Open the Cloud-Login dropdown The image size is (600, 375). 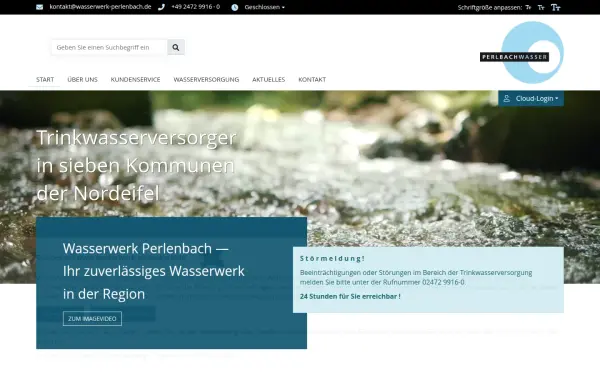coord(531,99)
